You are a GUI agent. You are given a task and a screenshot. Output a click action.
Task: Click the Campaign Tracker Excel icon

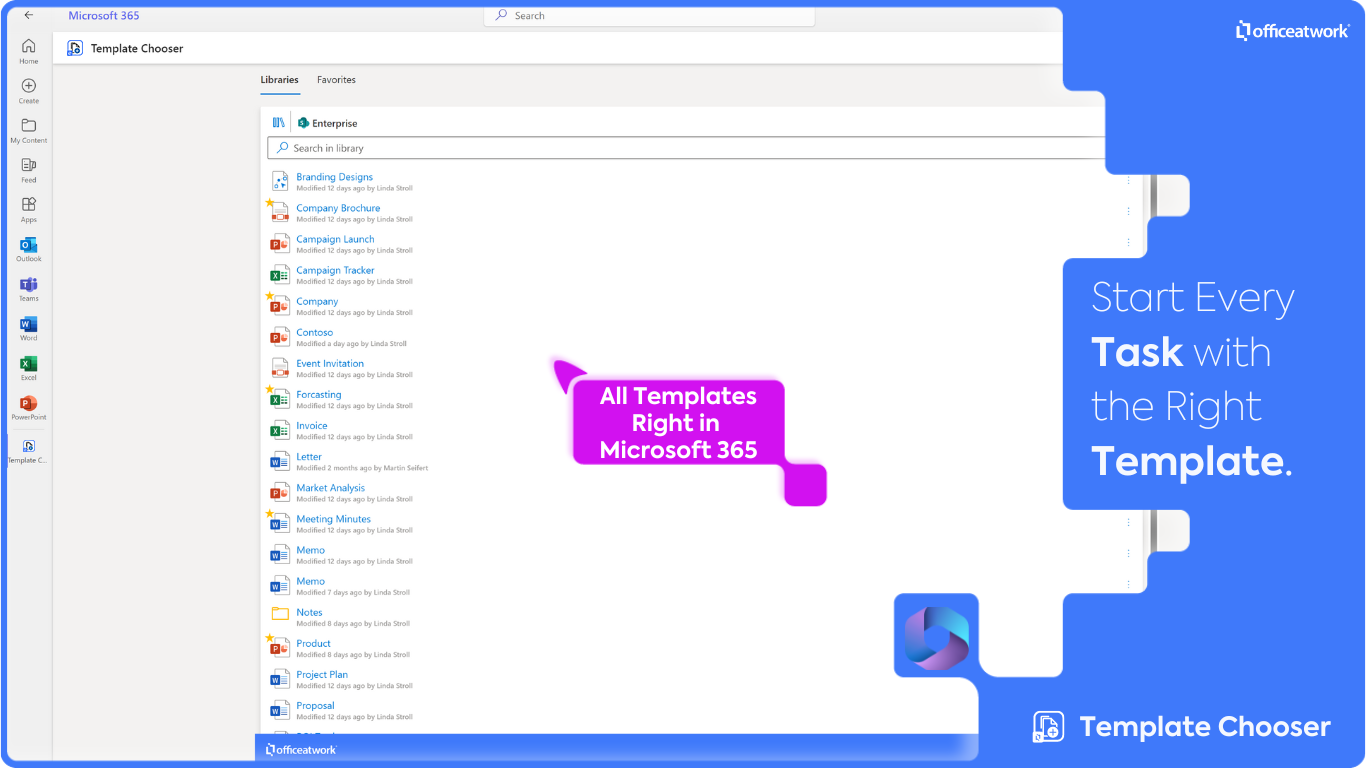pyautogui.click(x=280, y=274)
